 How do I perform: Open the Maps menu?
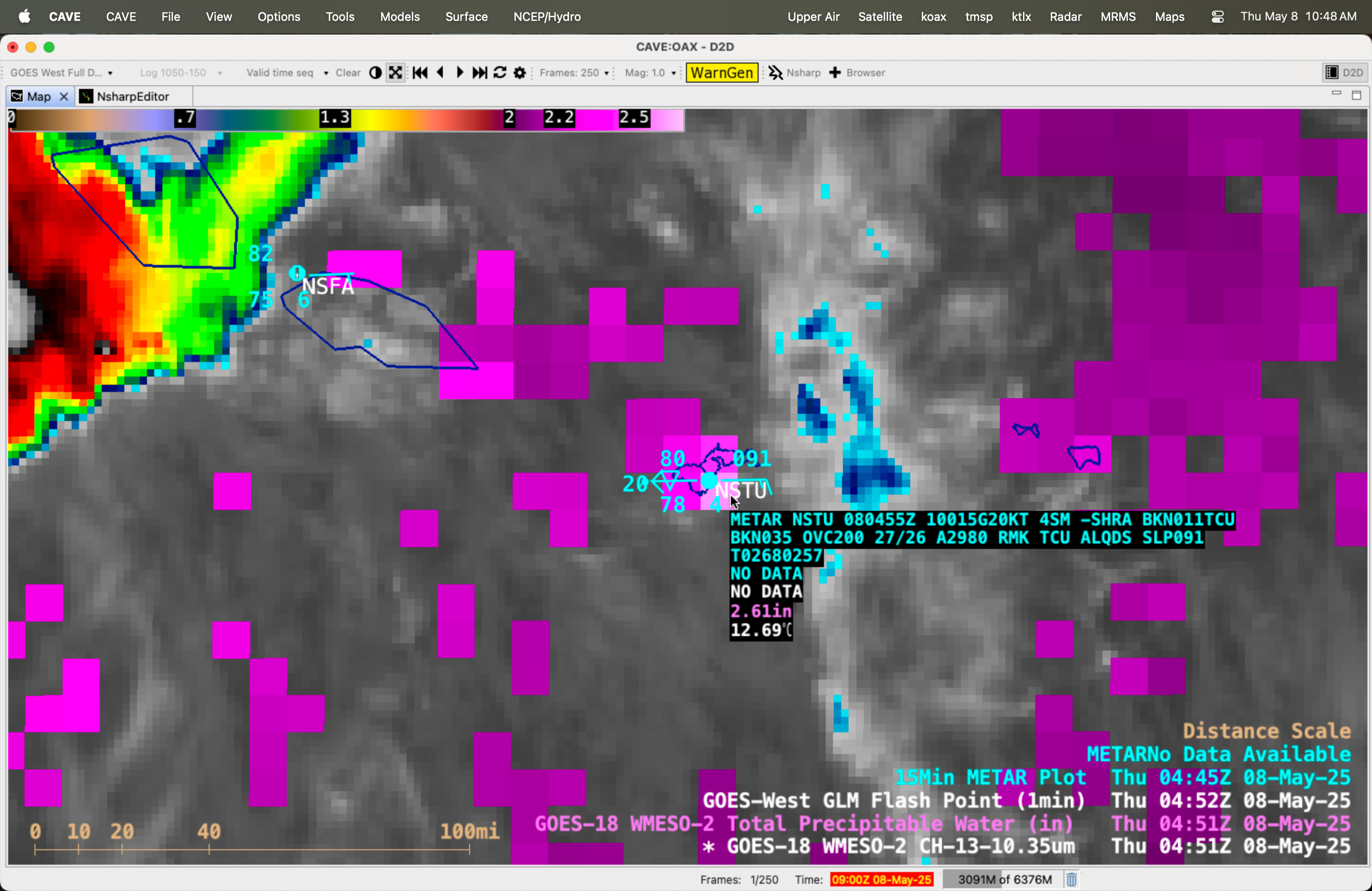[1170, 17]
